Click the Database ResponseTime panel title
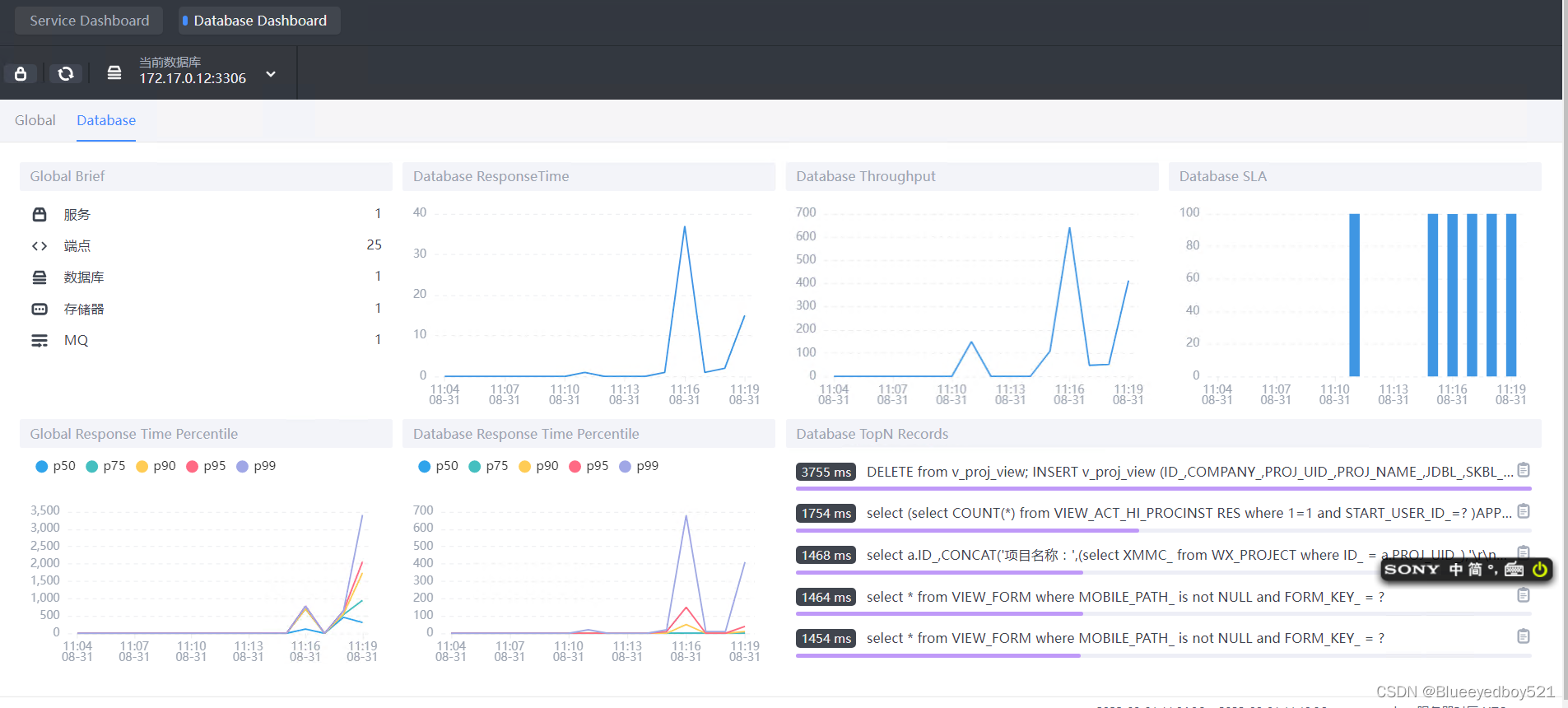Viewport: 1568px width, 708px height. pyautogui.click(x=491, y=176)
